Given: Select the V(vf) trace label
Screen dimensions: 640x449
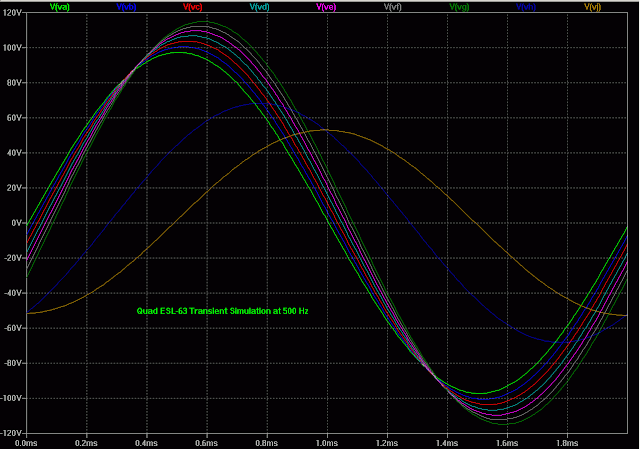Looking at the screenshot, I should tap(393, 7).
